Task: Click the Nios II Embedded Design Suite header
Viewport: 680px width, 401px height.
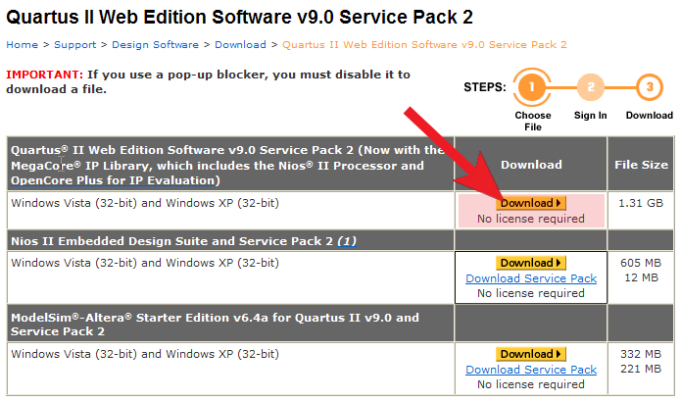Action: pos(183,241)
